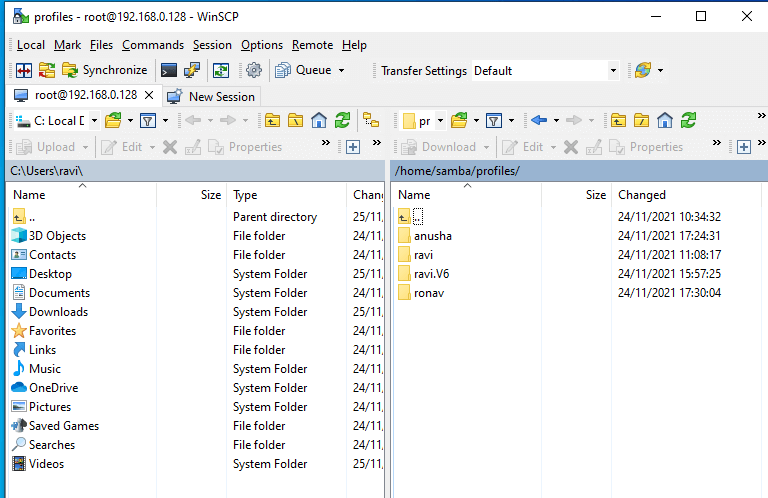The image size is (768, 498).
Task: Click the Compare Directories icon in the toolbar
Action: pos(23,70)
